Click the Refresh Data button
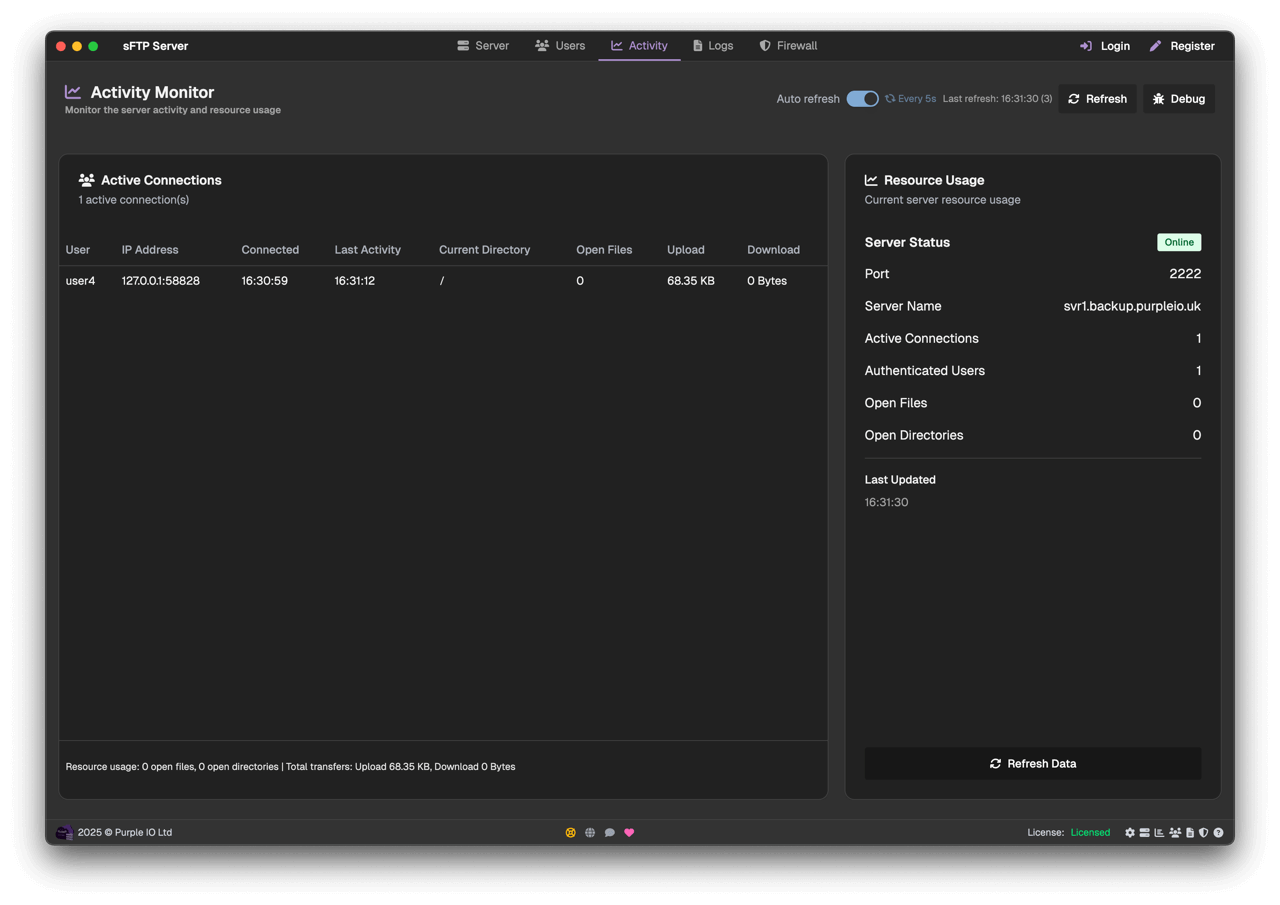Image resolution: width=1280 pixels, height=905 pixels. click(1032, 764)
